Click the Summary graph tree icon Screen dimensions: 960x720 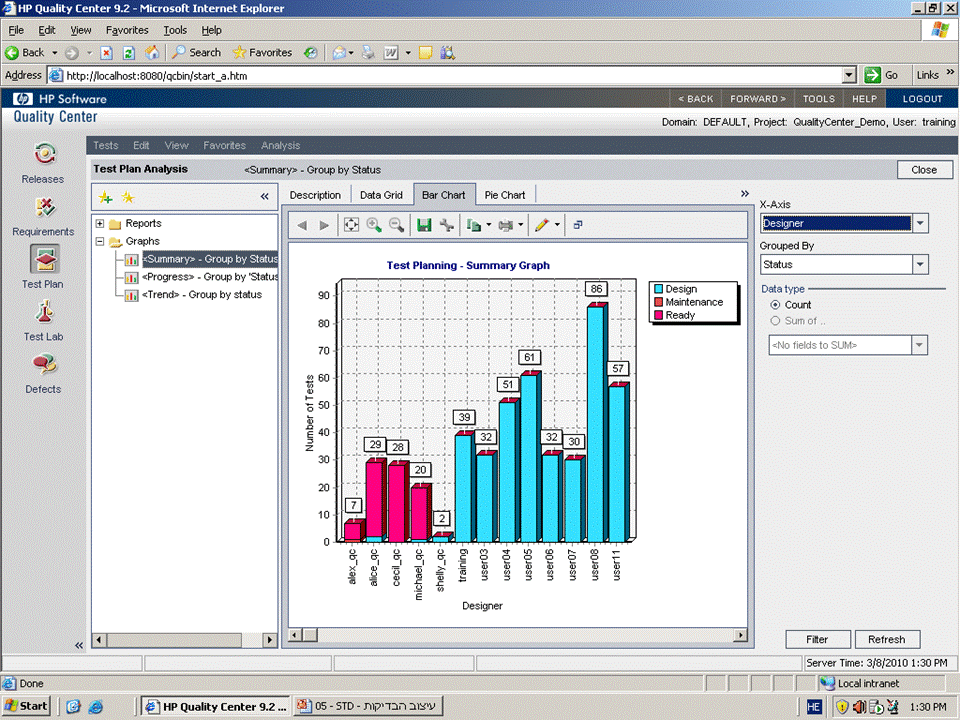click(x=131, y=260)
